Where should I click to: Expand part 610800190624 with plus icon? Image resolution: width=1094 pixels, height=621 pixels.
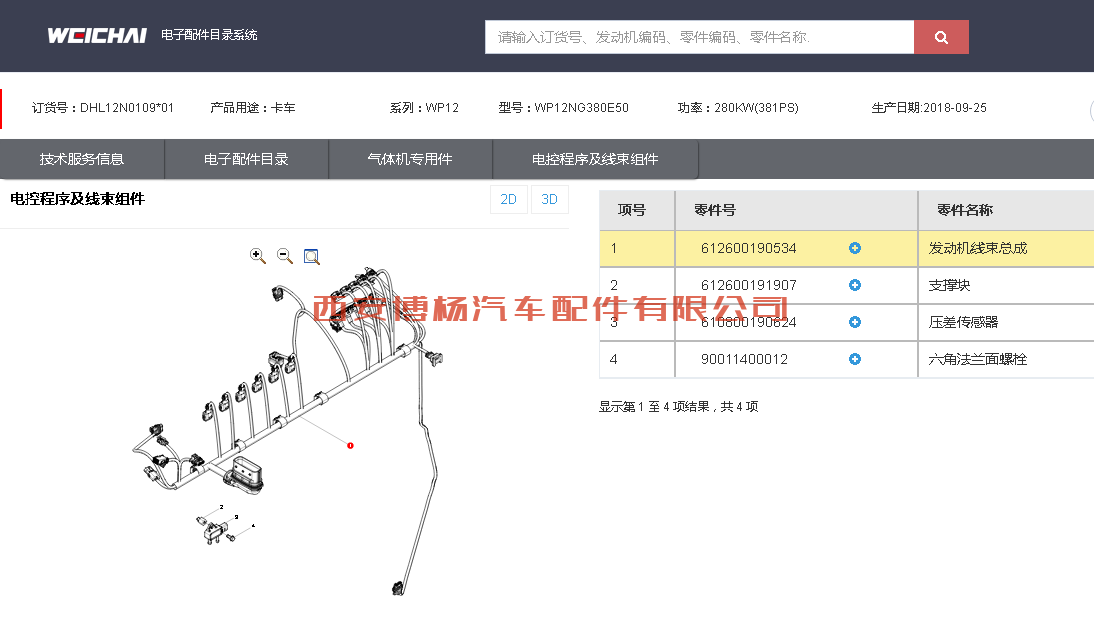pyautogui.click(x=855, y=322)
